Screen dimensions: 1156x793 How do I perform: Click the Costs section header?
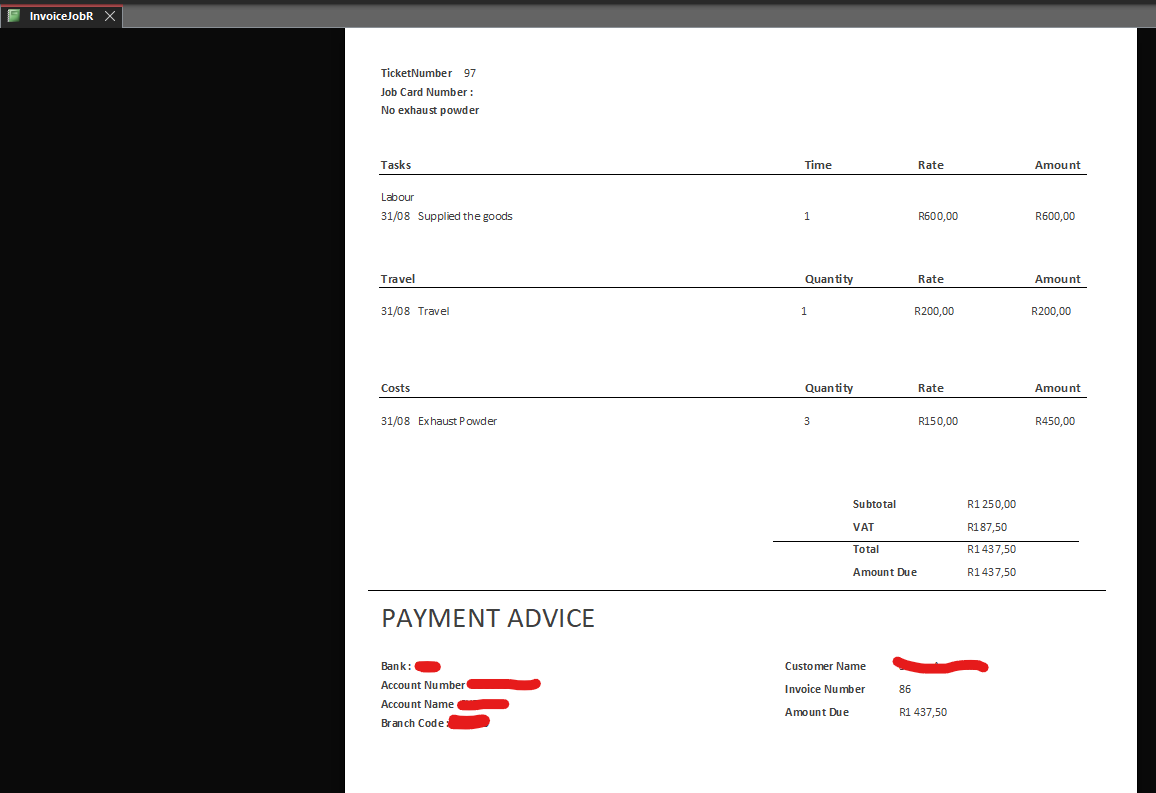point(395,388)
